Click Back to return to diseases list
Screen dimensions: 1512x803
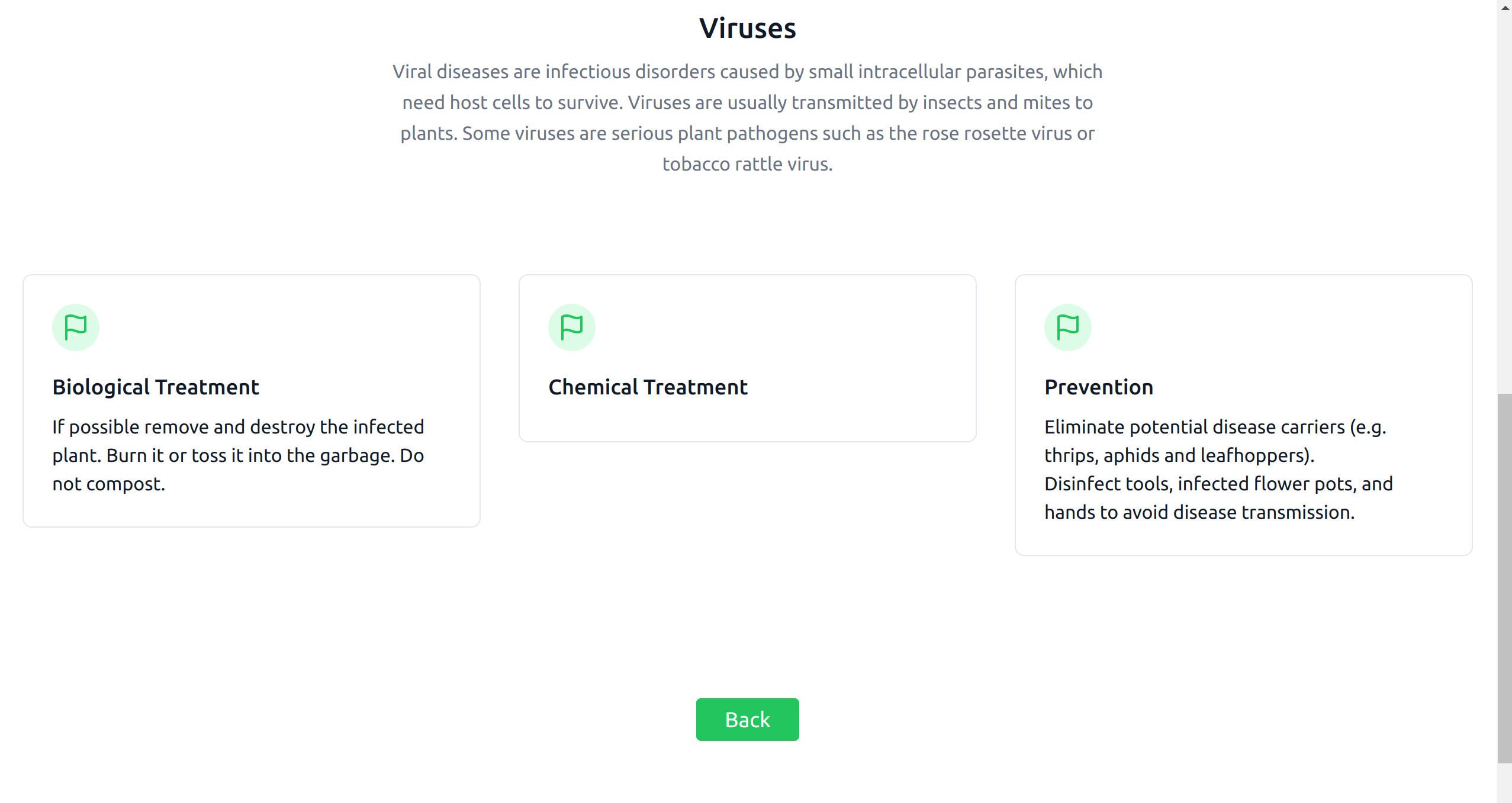coord(747,719)
